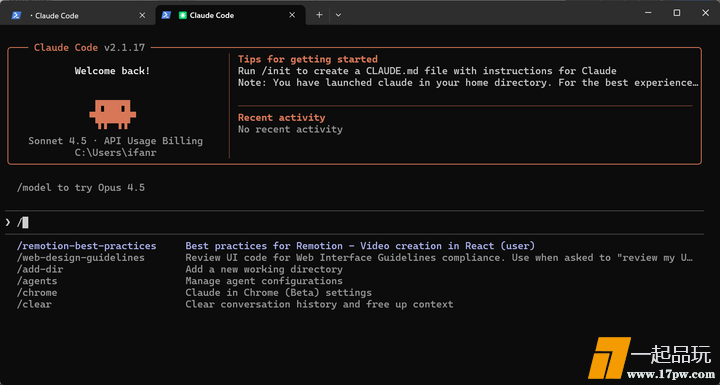Click 'Tips for getting started' heading

(x=308, y=59)
